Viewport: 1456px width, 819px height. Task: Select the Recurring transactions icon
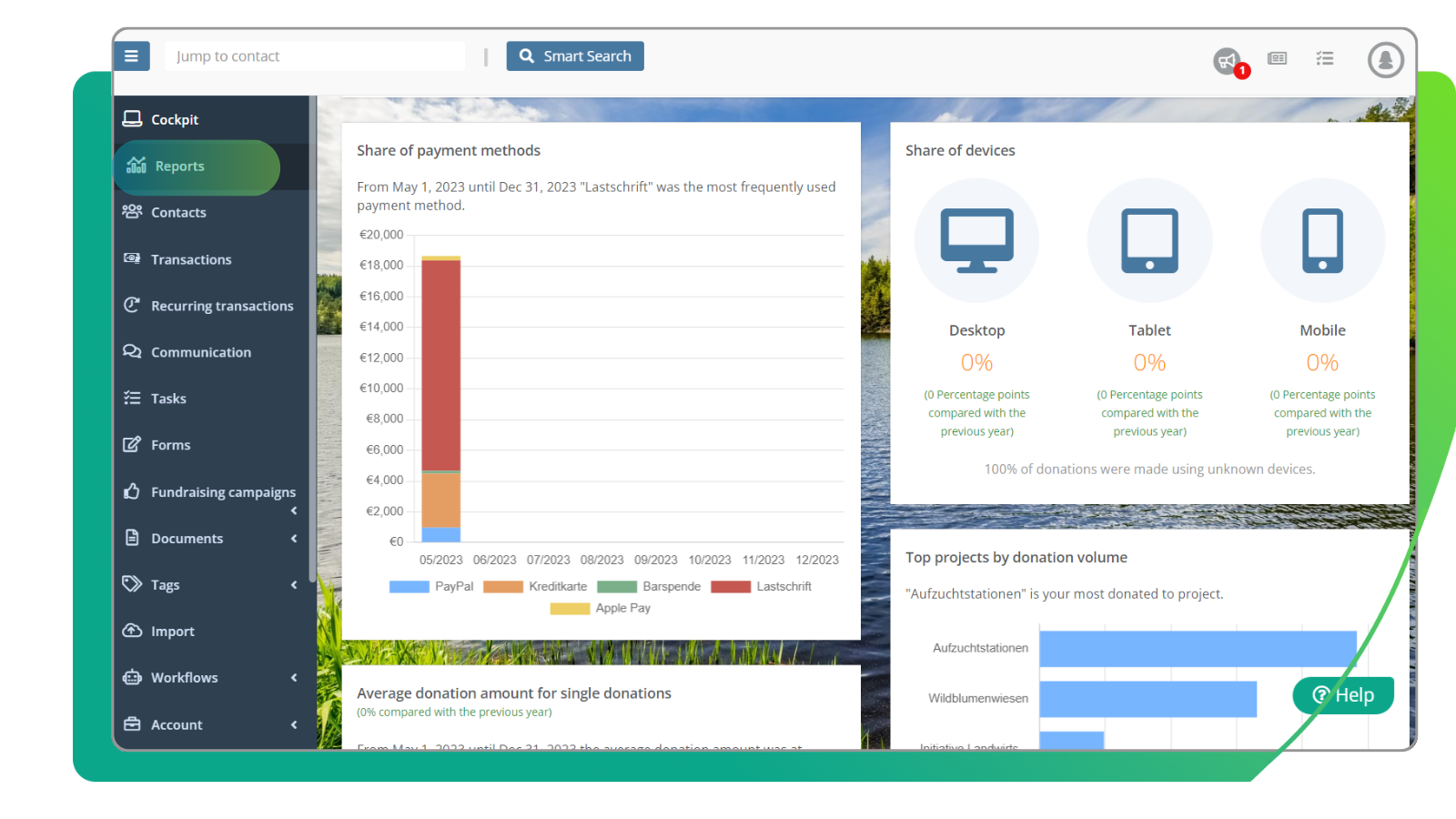(x=132, y=306)
